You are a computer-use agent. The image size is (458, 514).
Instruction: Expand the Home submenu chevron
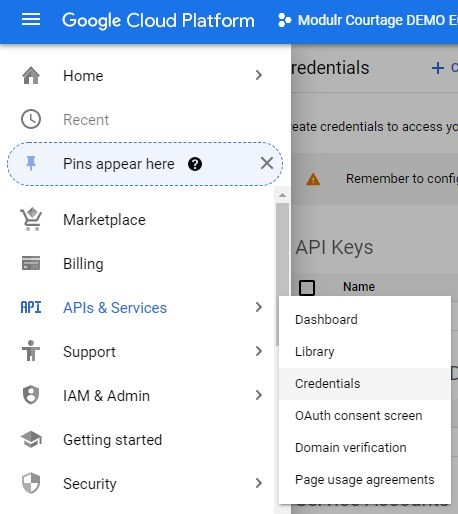pos(259,75)
